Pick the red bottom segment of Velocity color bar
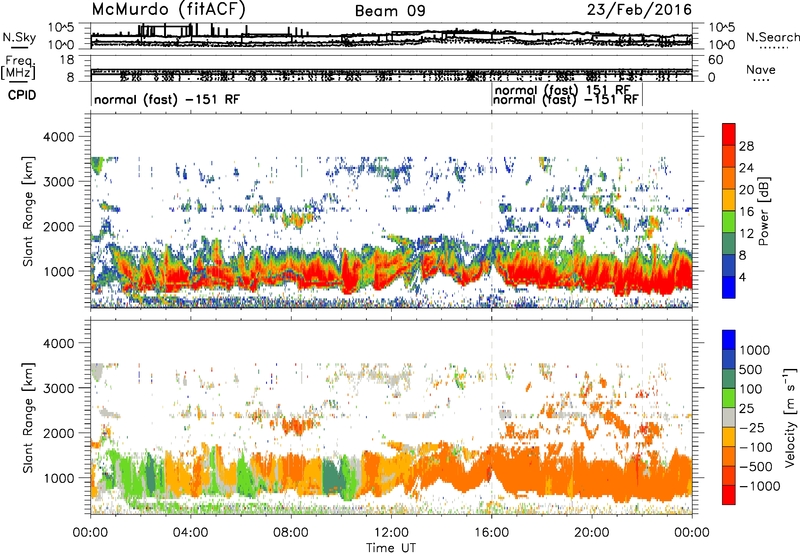This screenshot has width=800, height=554. 729,495
